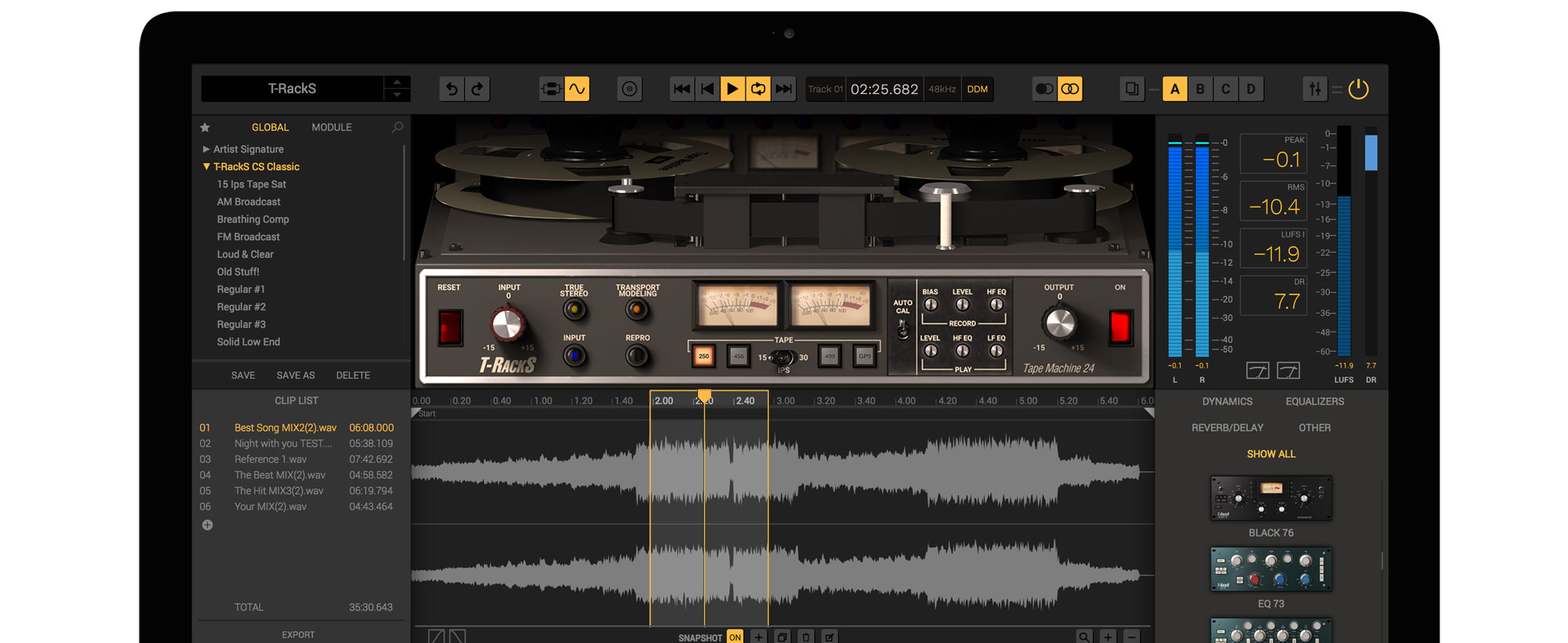Toggle the red ON power switch
The image size is (1568, 643).
click(1120, 328)
